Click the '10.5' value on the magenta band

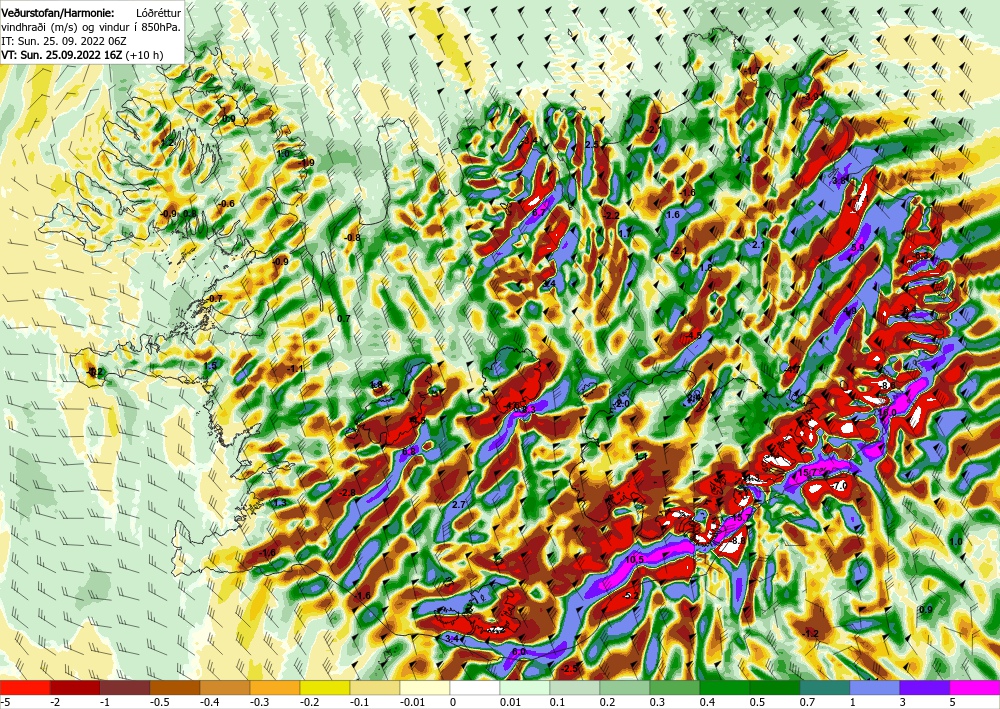635,559
